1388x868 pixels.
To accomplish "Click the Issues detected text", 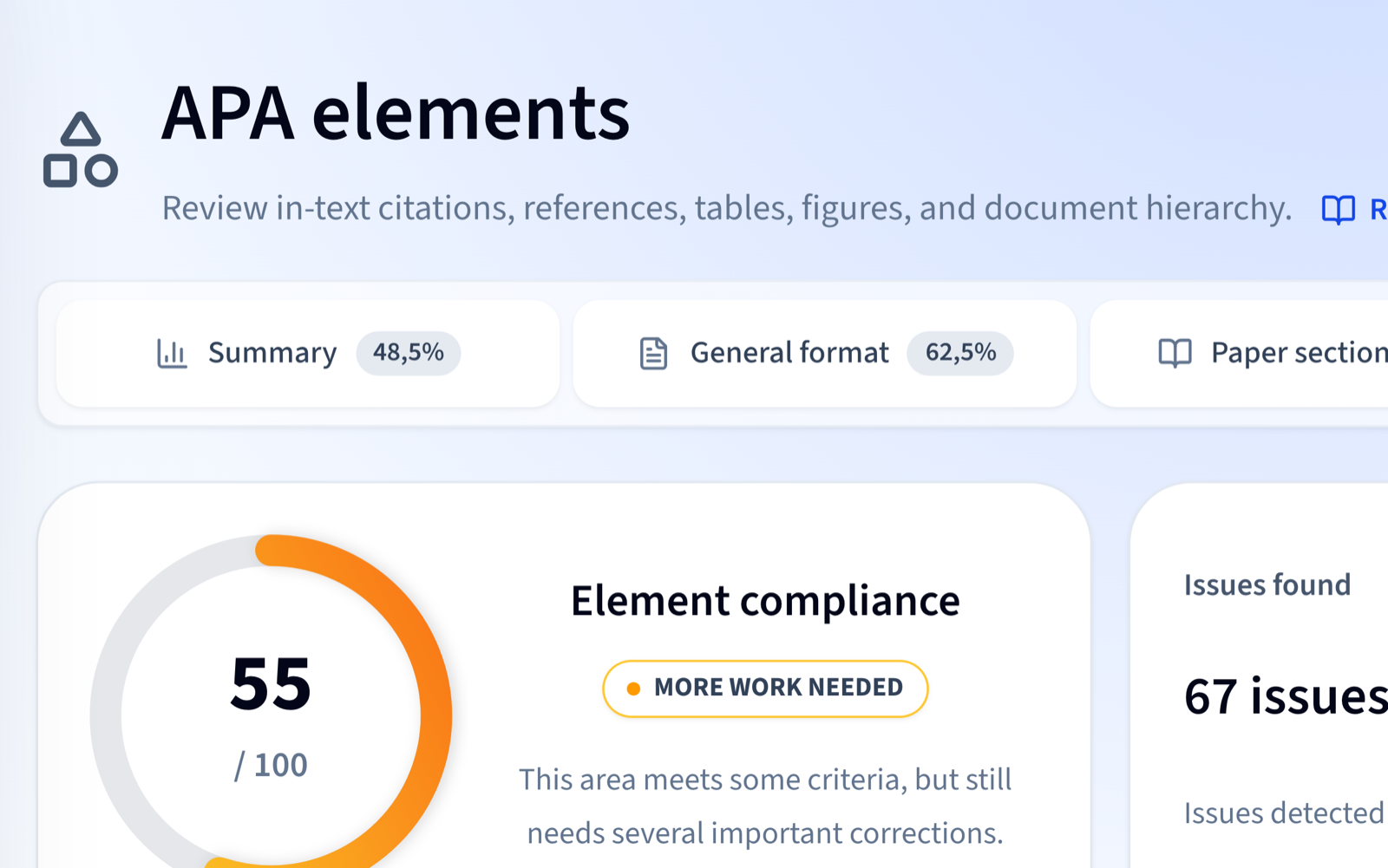I will click(1285, 813).
